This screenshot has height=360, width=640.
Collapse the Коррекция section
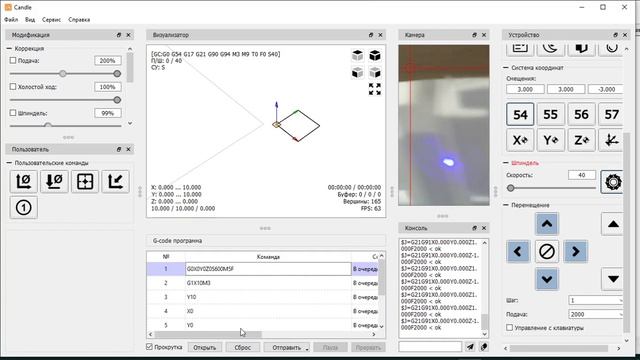[9, 48]
